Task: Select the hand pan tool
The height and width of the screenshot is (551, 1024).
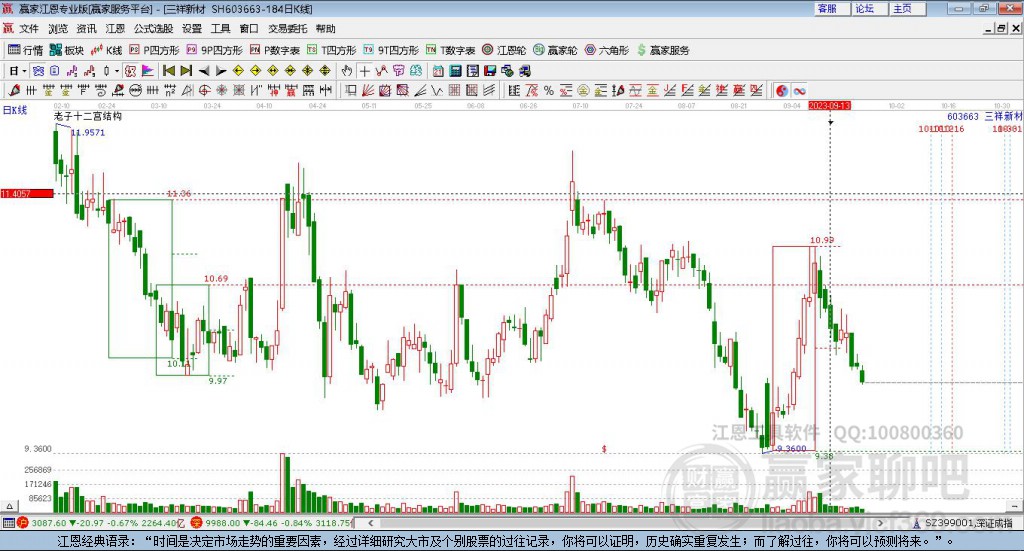Action: click(x=346, y=71)
